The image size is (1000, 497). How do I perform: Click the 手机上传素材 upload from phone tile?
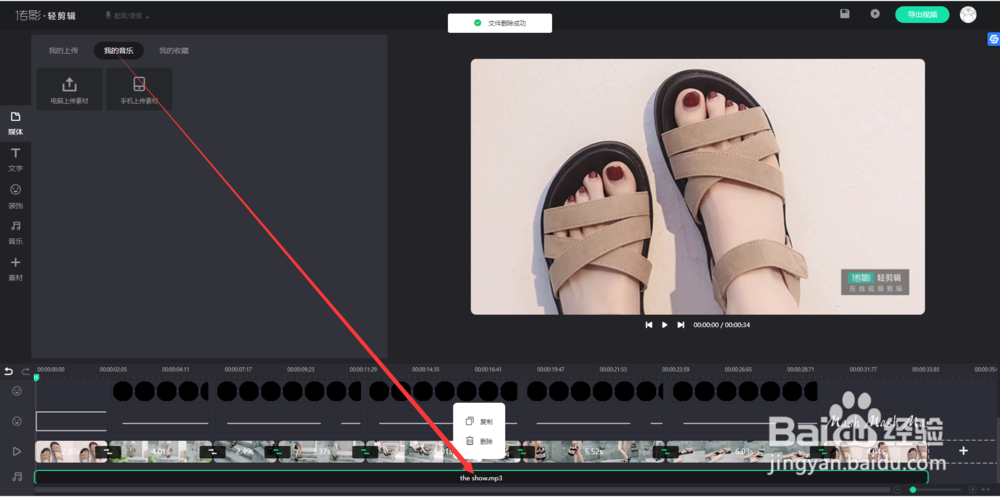tap(139, 89)
